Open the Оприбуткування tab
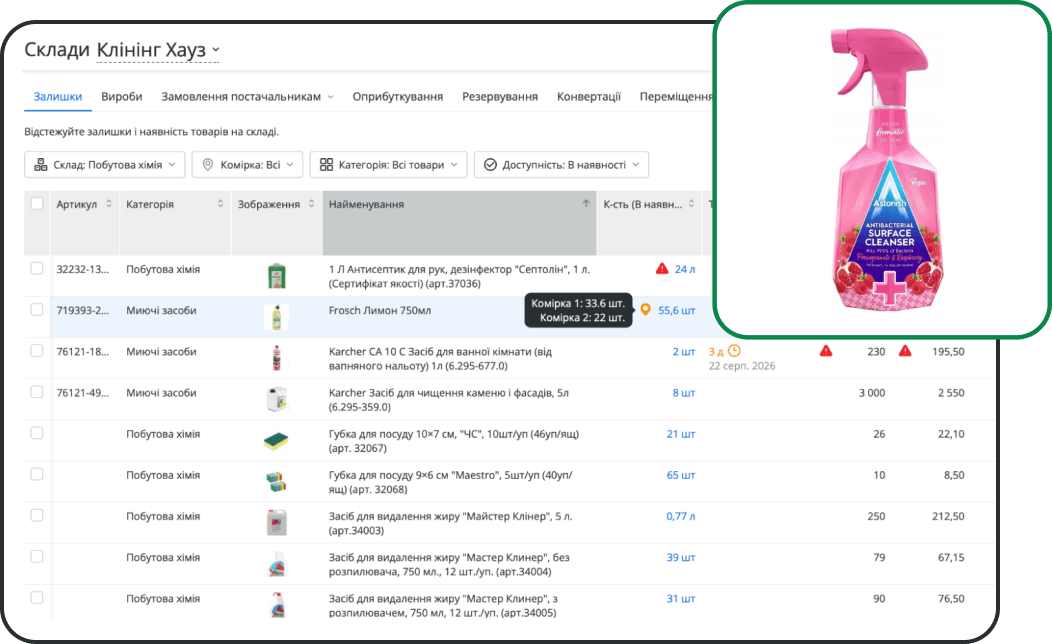This screenshot has height=644, width=1052. [x=398, y=97]
